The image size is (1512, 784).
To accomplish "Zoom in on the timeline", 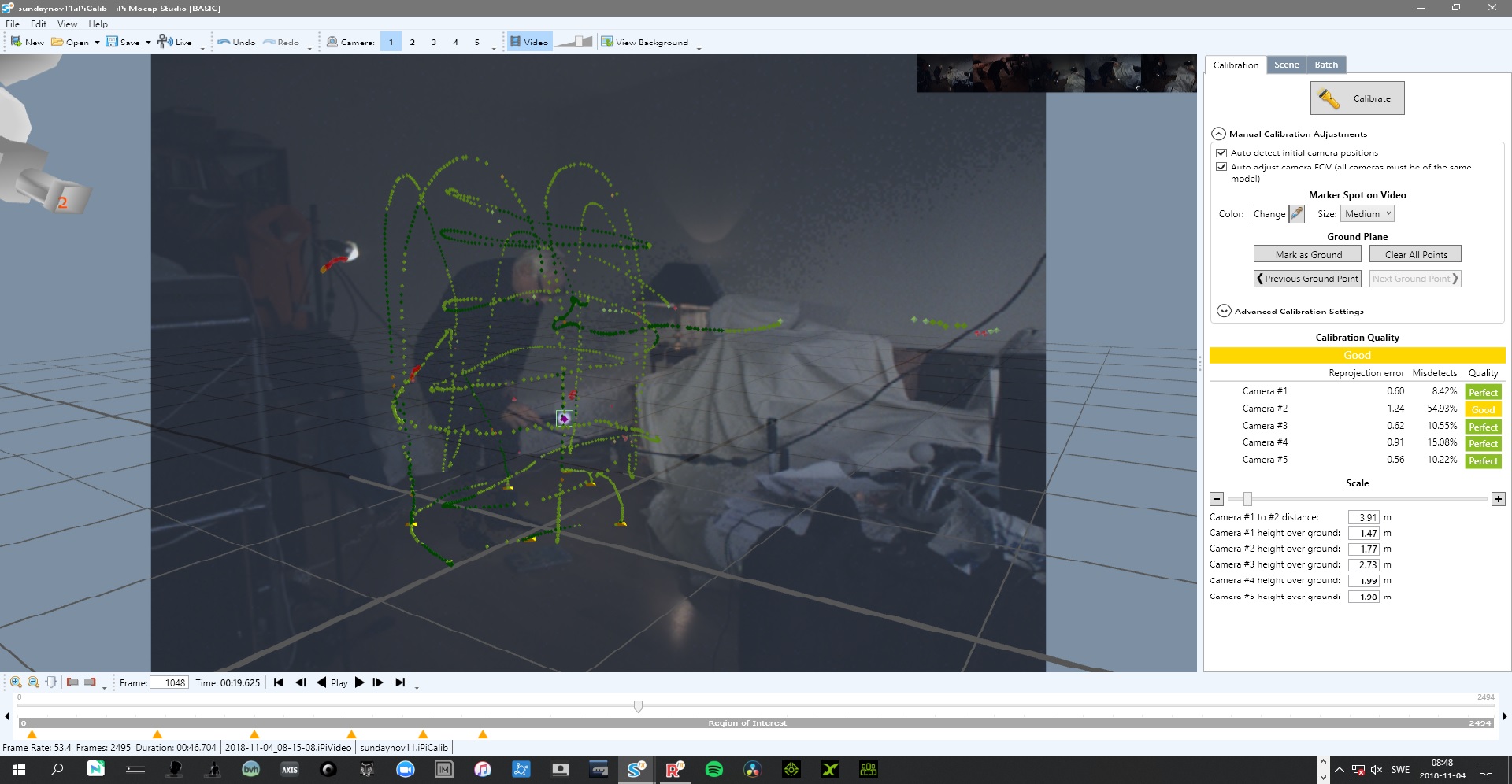I will point(16,682).
